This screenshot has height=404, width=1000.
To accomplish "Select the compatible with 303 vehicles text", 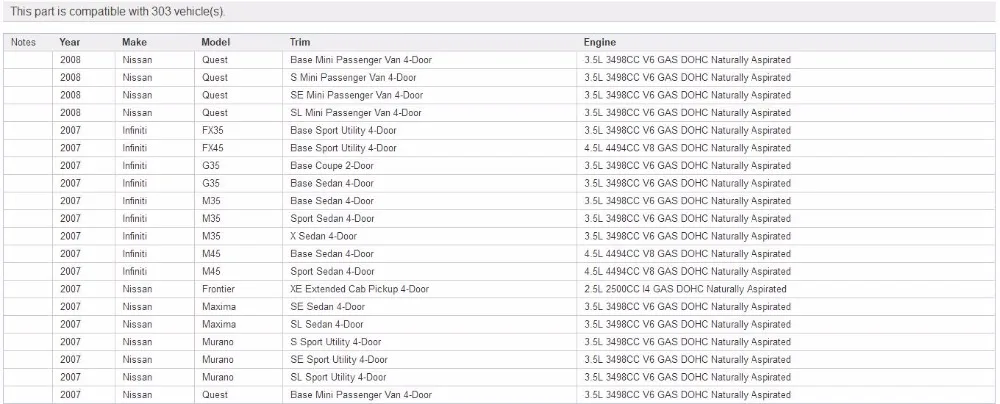I will tap(118, 11).
